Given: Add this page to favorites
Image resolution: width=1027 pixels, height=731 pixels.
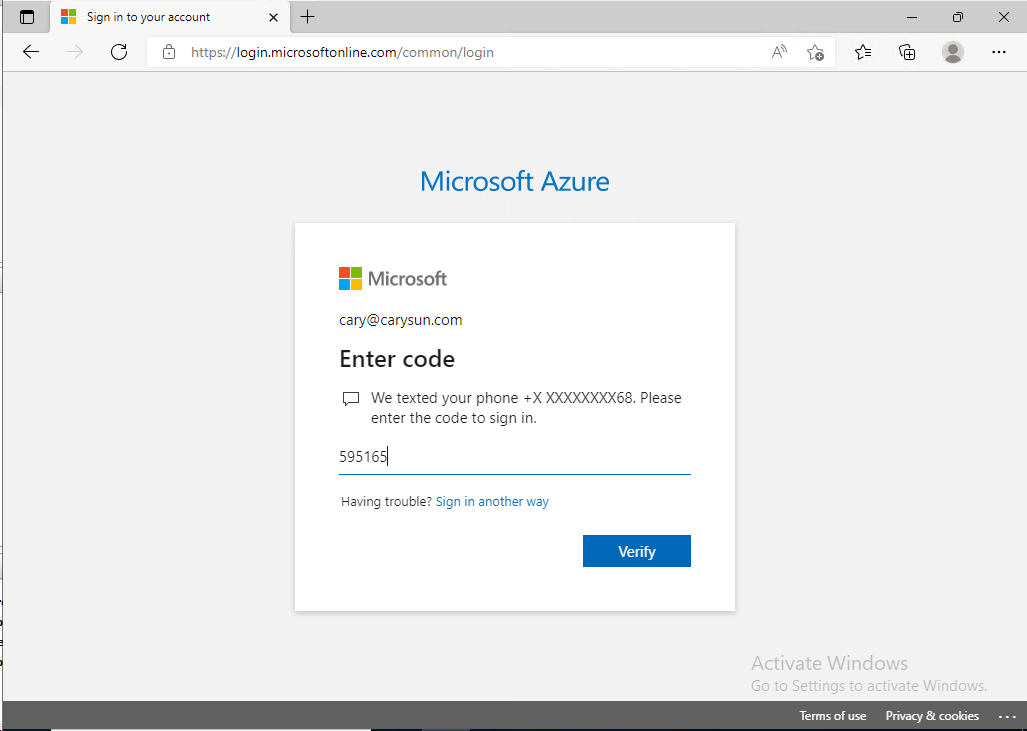Looking at the screenshot, I should pyautogui.click(x=815, y=52).
